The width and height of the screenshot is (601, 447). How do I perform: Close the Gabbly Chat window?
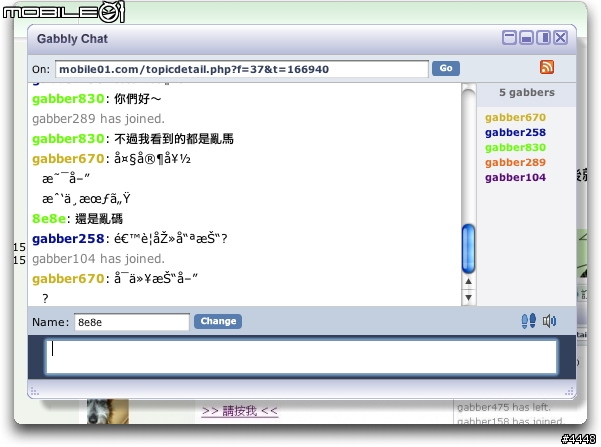pos(561,38)
